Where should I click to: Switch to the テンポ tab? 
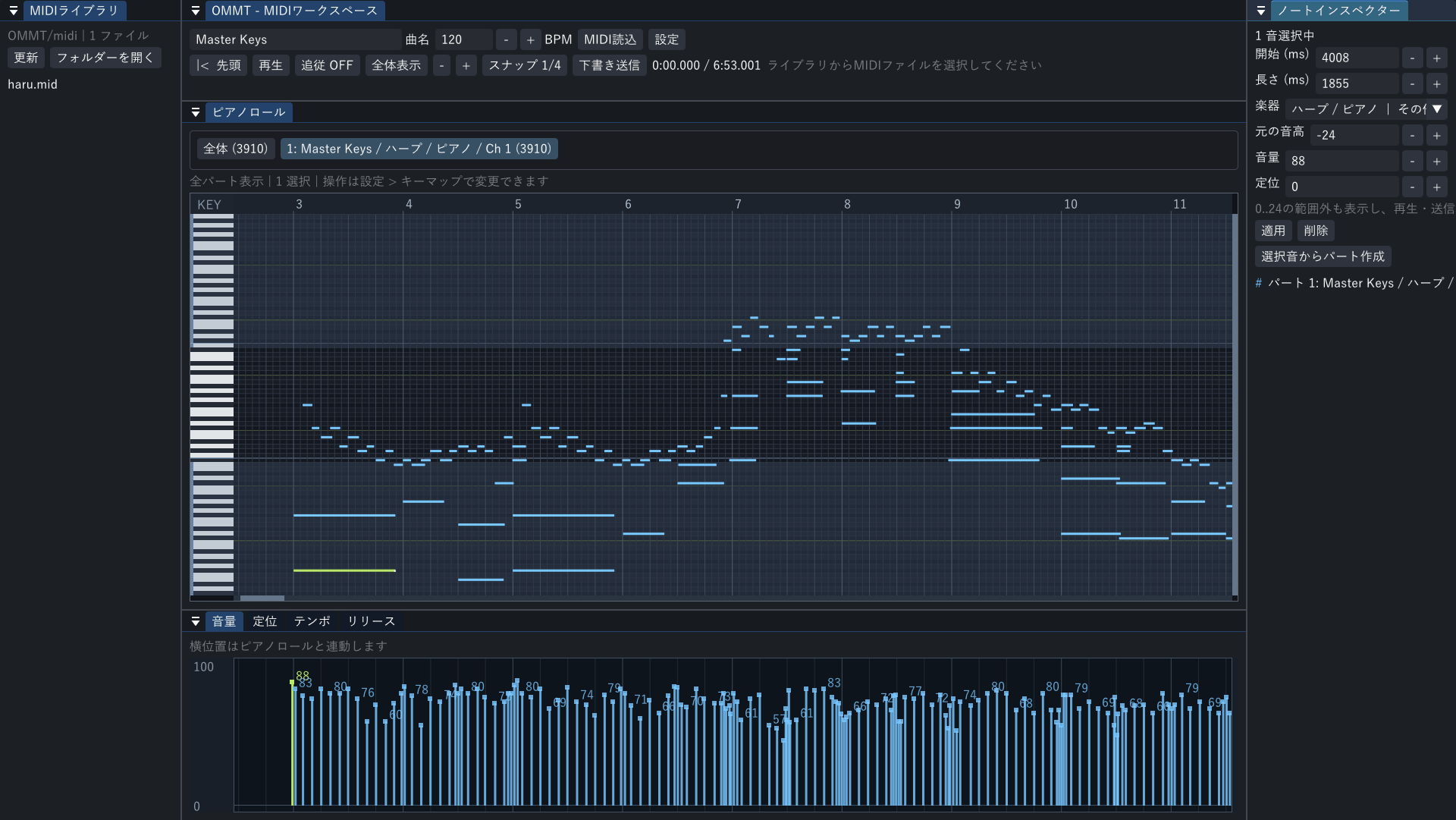[x=312, y=621]
